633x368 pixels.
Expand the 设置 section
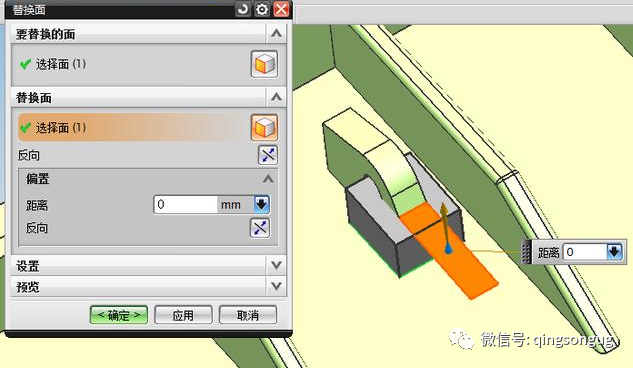click(x=277, y=265)
